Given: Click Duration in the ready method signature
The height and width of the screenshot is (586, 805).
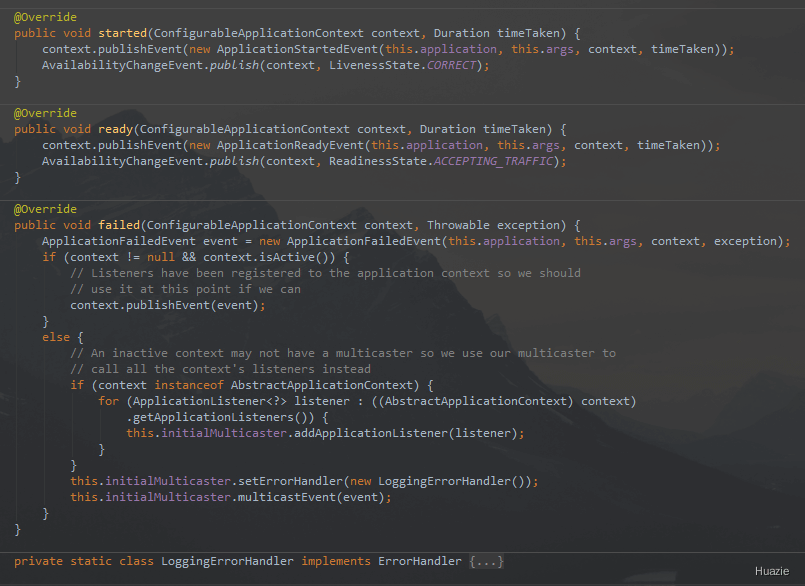Looking at the screenshot, I should click(448, 129).
